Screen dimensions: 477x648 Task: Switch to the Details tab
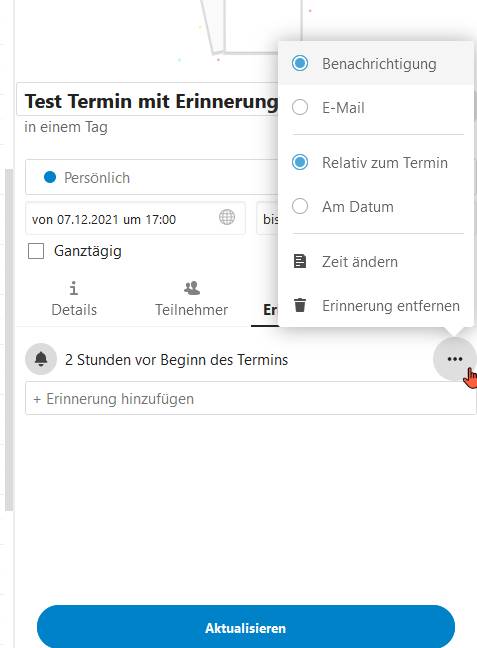(x=74, y=298)
